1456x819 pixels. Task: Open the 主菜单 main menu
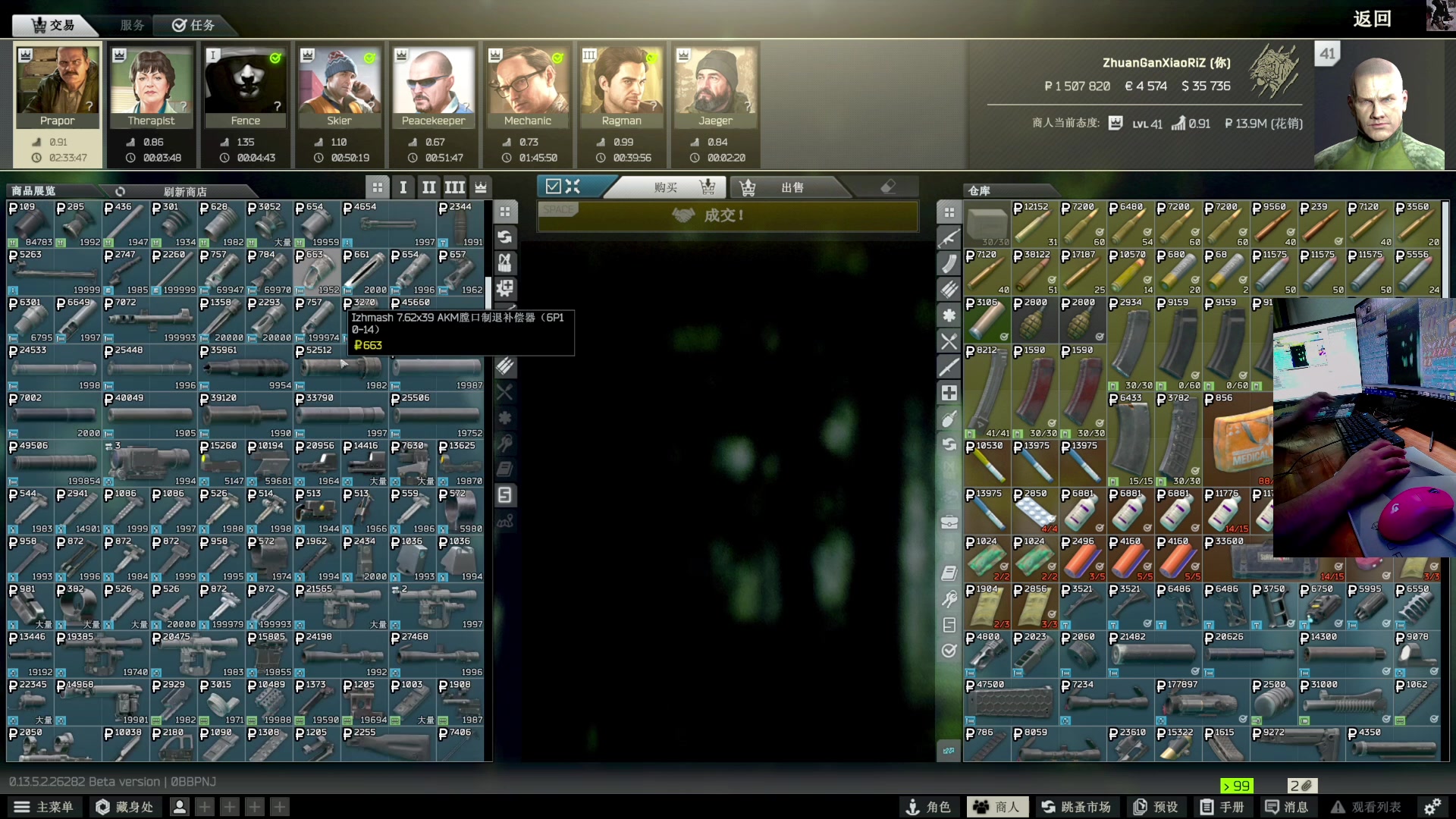click(x=44, y=807)
